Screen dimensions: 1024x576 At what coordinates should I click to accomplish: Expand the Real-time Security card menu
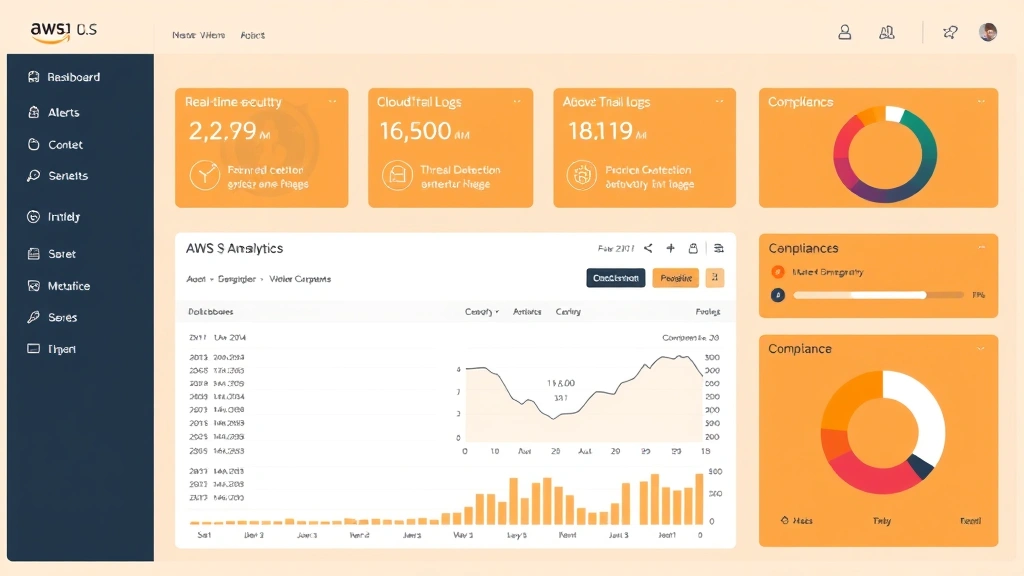tap(334, 101)
